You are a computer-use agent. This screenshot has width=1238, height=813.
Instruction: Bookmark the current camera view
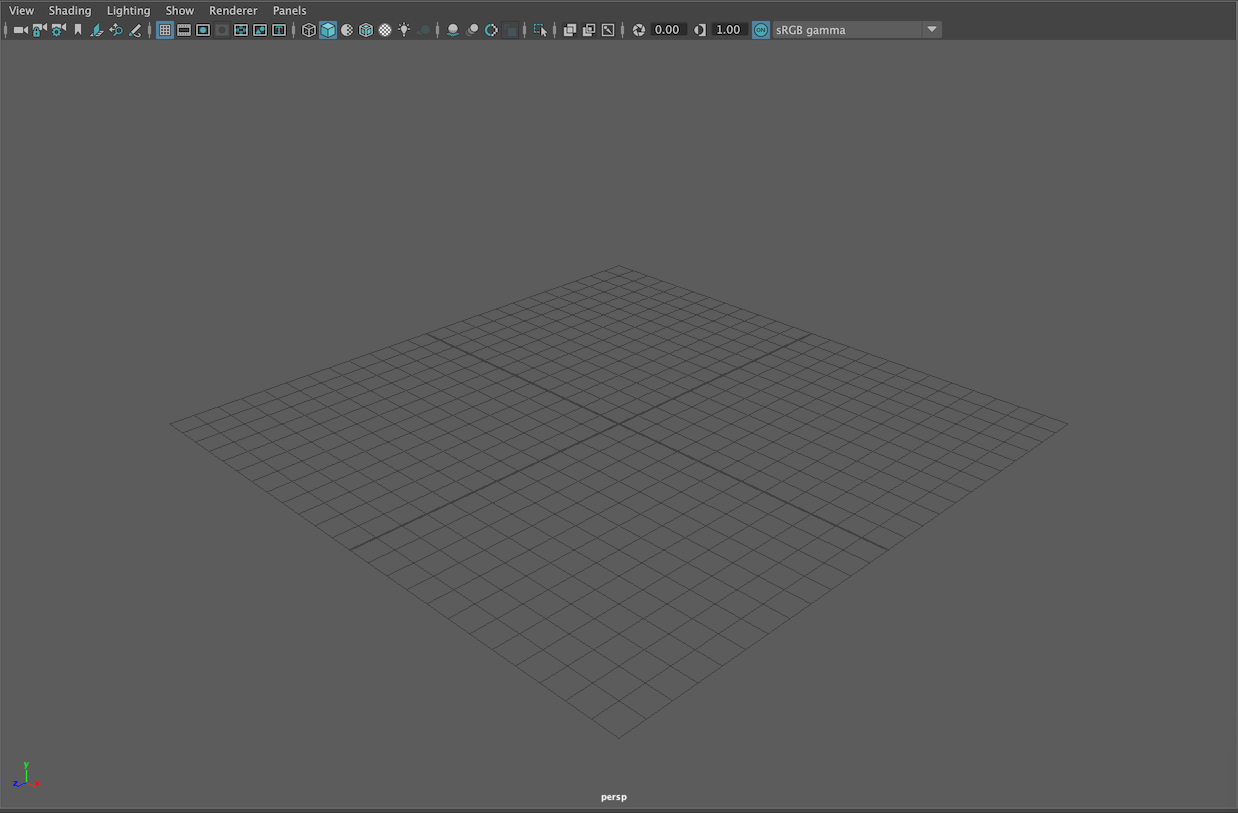(x=78, y=30)
